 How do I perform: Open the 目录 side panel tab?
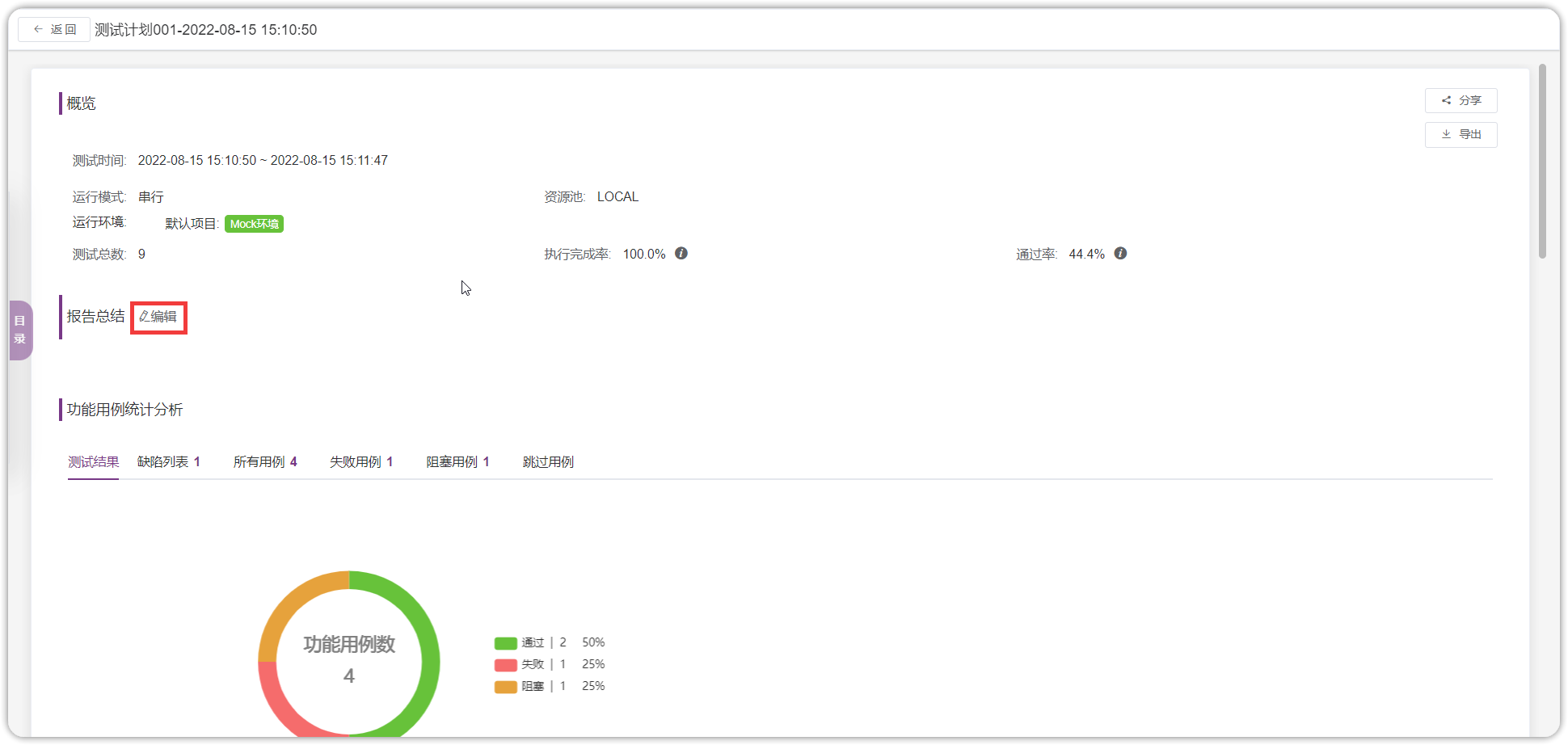click(x=20, y=330)
